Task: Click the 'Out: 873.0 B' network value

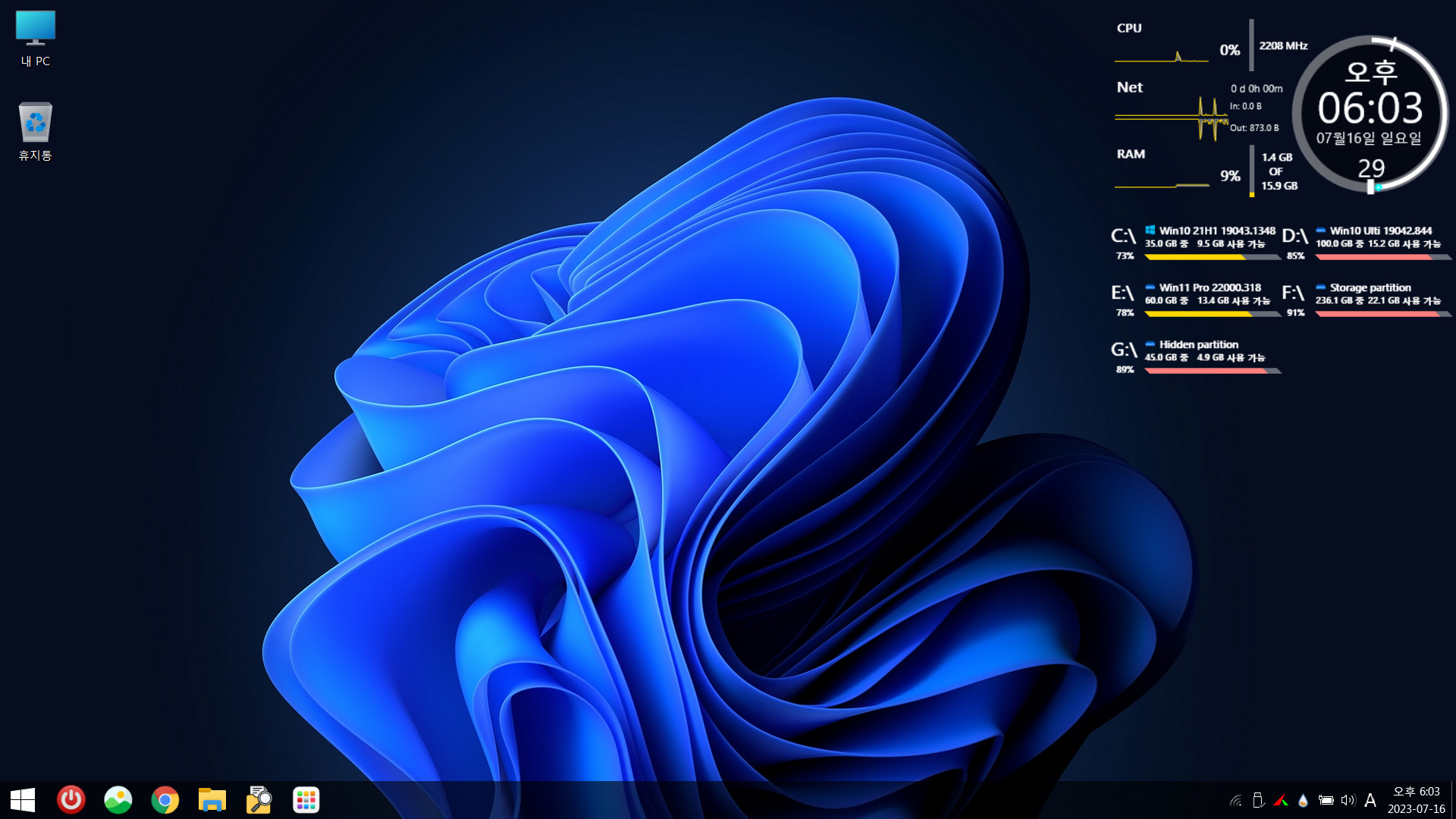Action: [x=1254, y=127]
